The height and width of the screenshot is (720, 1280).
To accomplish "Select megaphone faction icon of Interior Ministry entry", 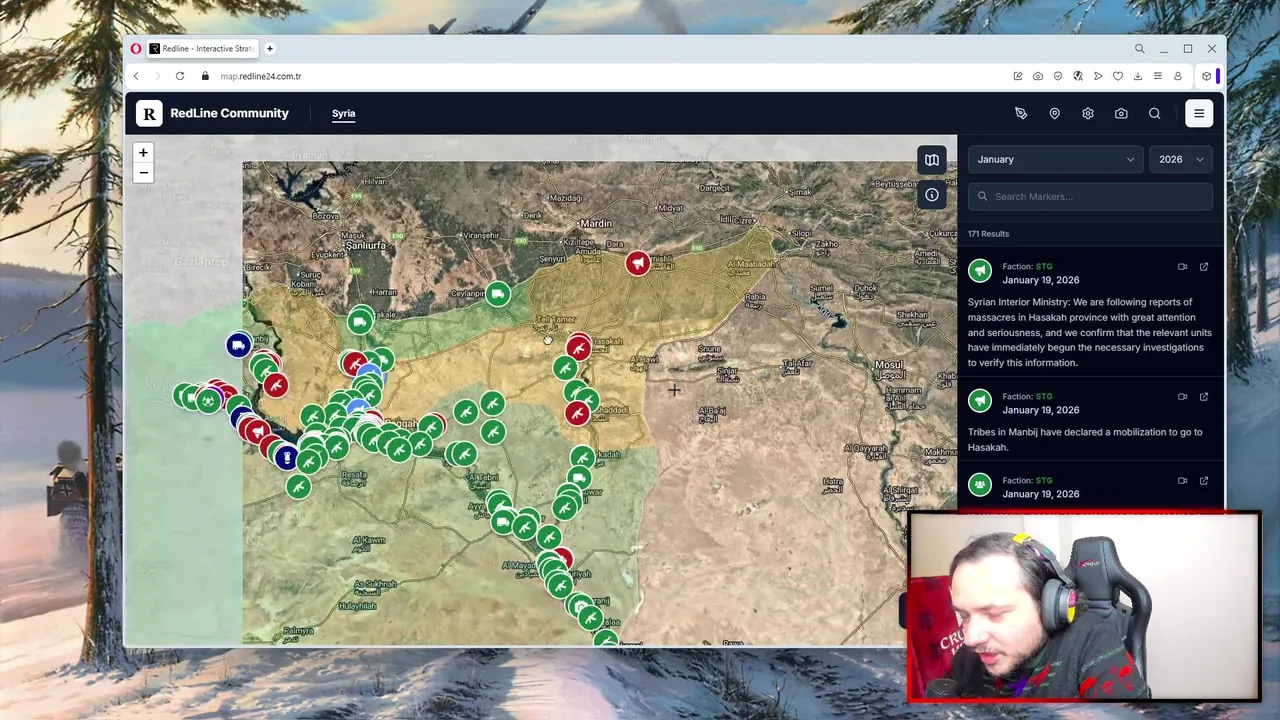I will click(980, 271).
